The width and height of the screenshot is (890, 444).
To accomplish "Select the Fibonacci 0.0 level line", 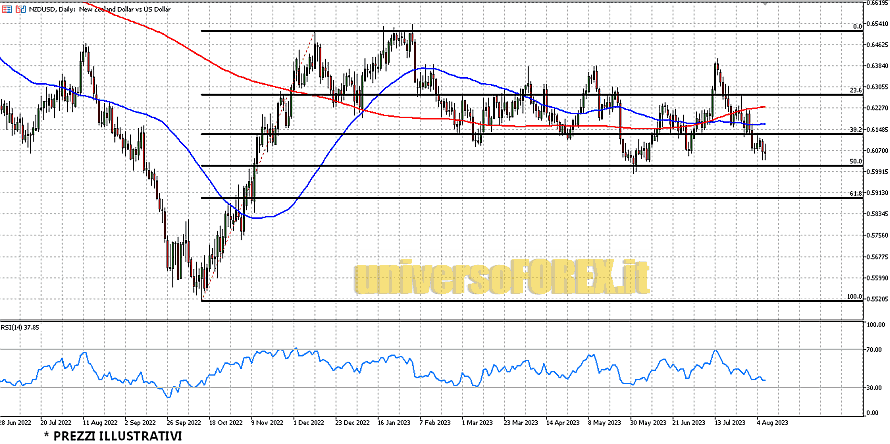I will (500, 31).
